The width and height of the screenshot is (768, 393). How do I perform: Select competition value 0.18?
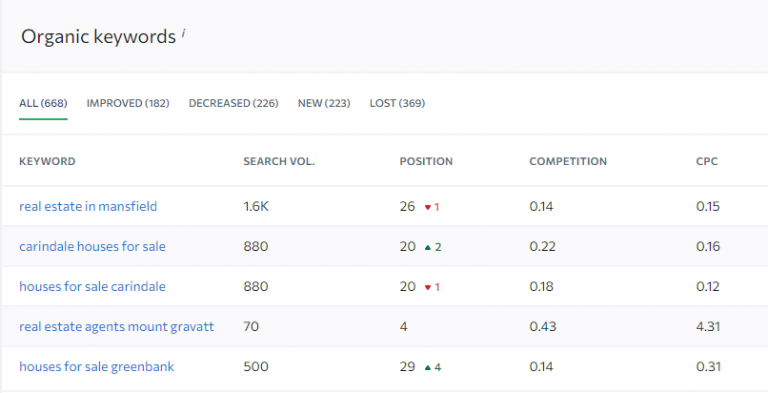(541, 287)
